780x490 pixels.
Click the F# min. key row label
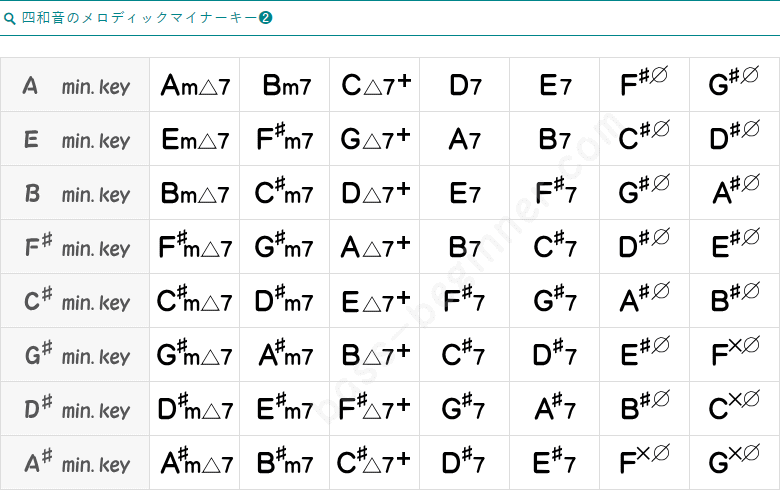tap(76, 247)
